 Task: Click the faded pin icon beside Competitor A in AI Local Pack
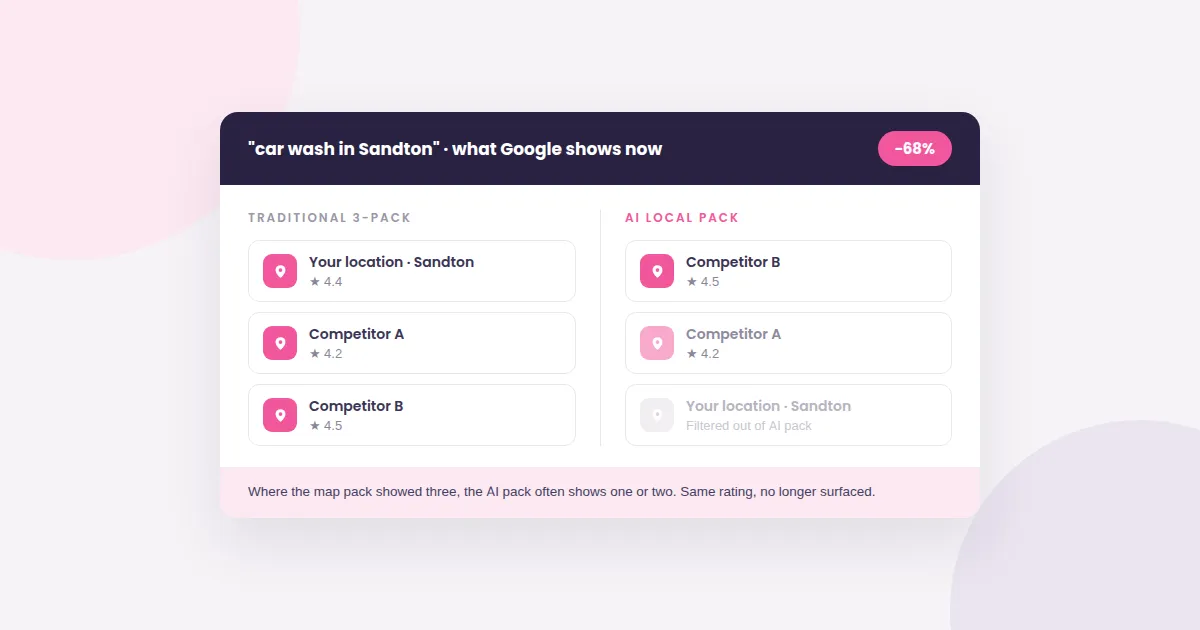click(657, 343)
